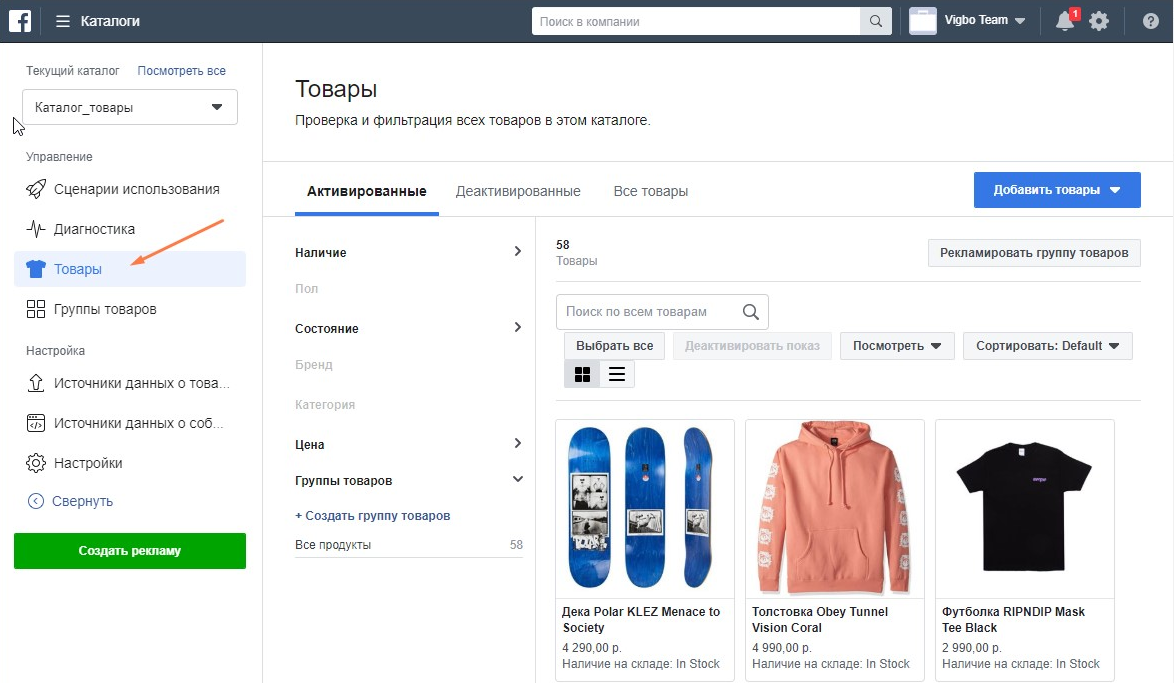Click the Поиск в компании search field

(x=696, y=21)
